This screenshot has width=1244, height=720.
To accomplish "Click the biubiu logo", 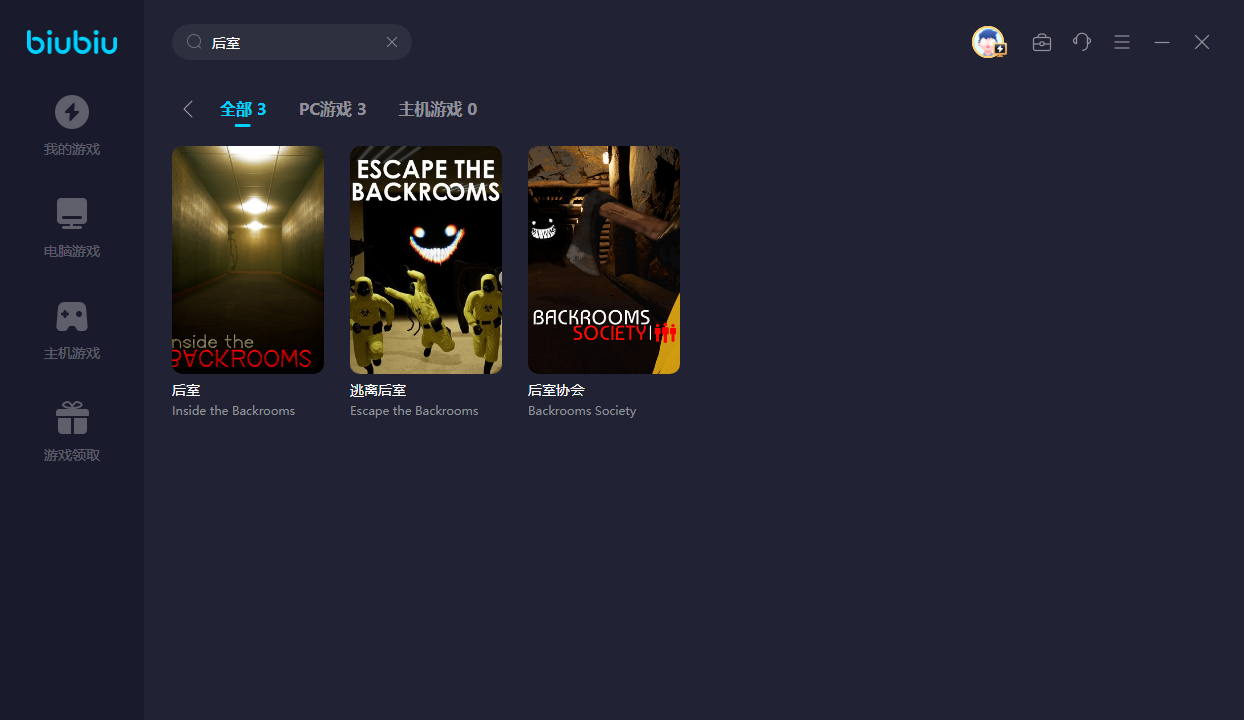I will [72, 42].
